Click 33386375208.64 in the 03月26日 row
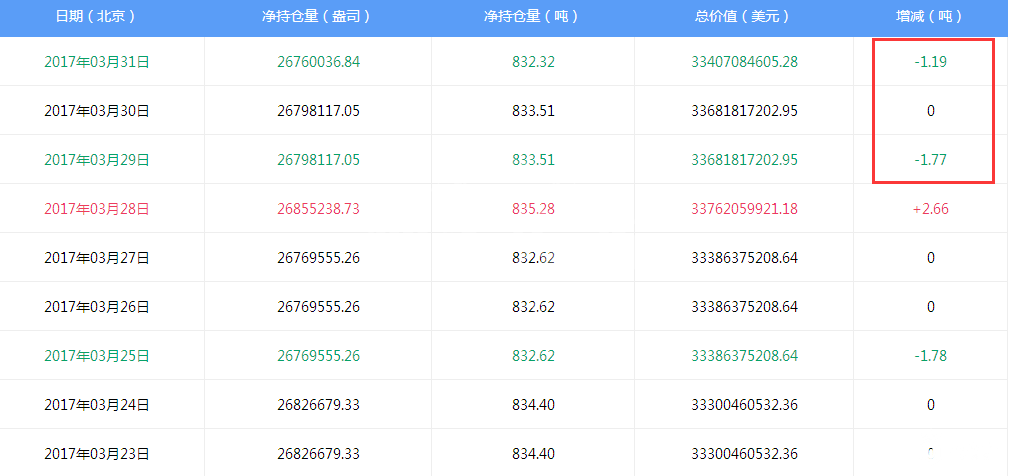The height and width of the screenshot is (476, 1011). tap(745, 307)
